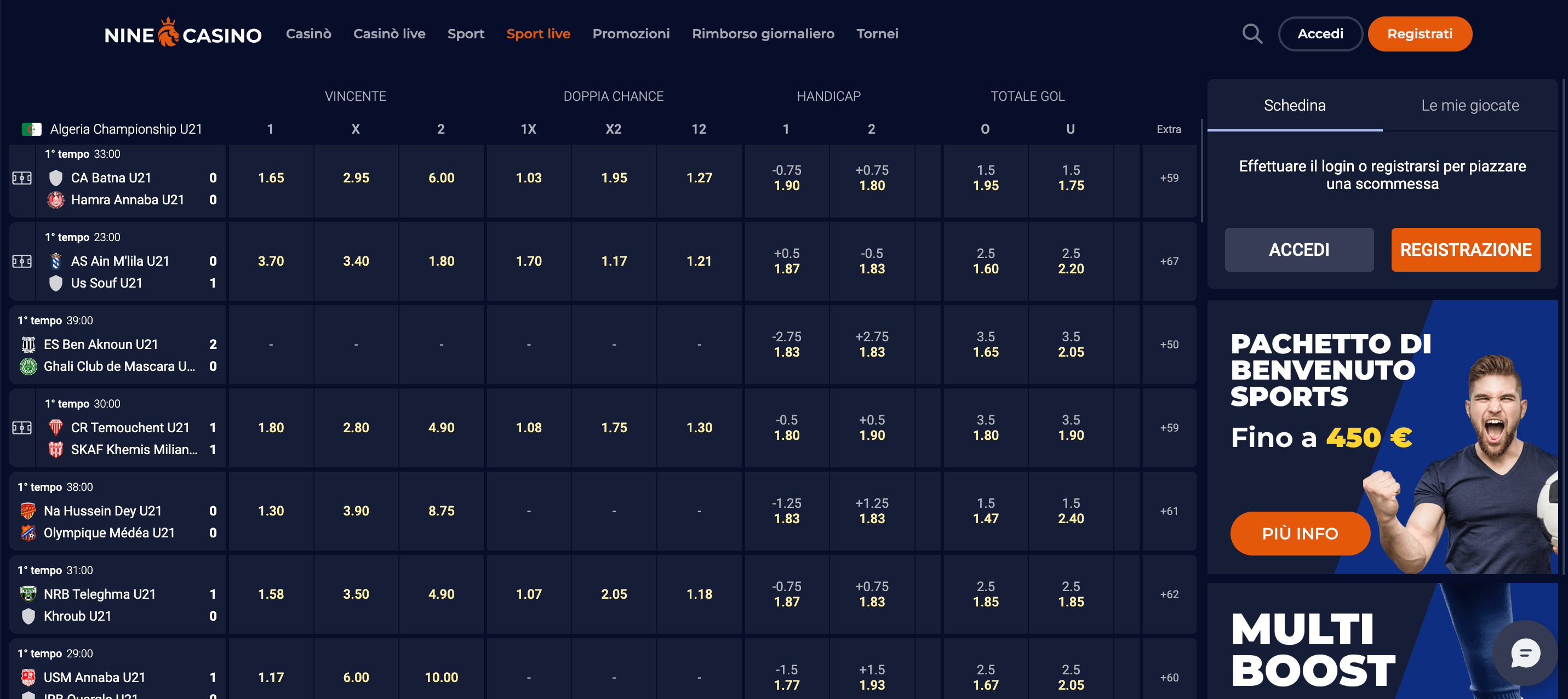Expand the +62 markets for NRB Teleghma
1568x699 pixels.
tap(1168, 594)
